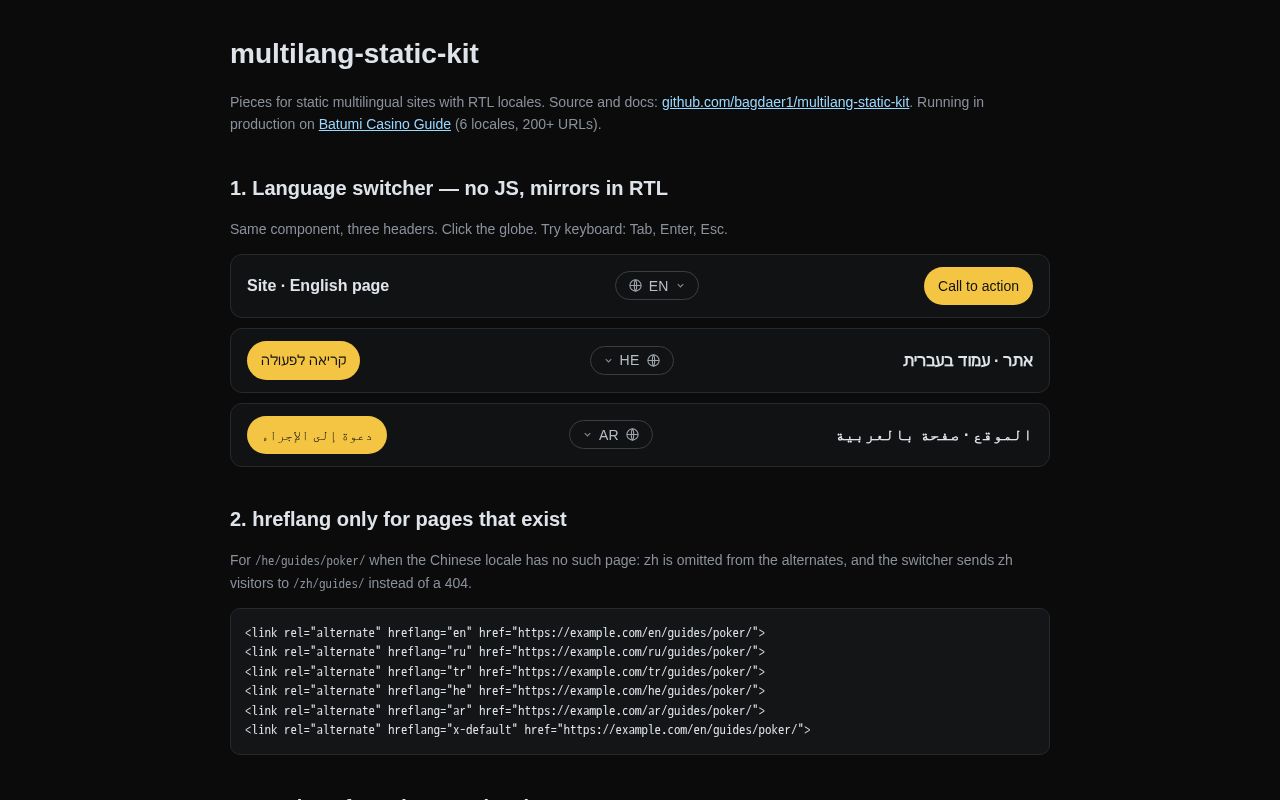Click the Arabic site title text

(934, 435)
